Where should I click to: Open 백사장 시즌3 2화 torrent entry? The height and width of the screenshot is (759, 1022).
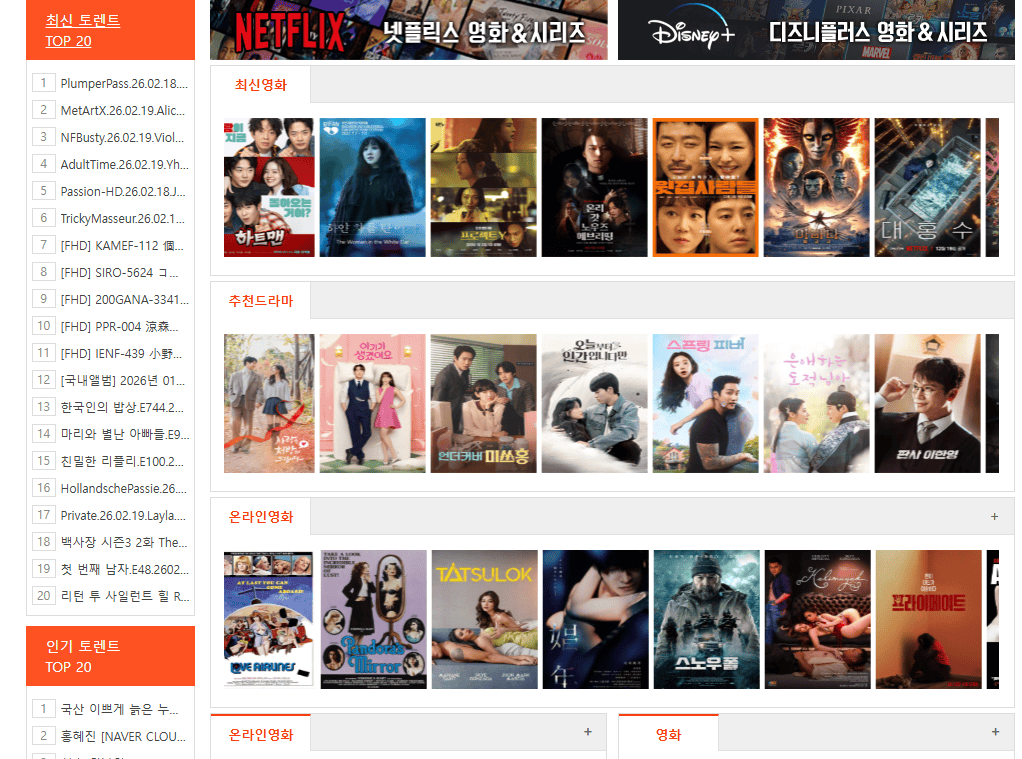pos(124,542)
